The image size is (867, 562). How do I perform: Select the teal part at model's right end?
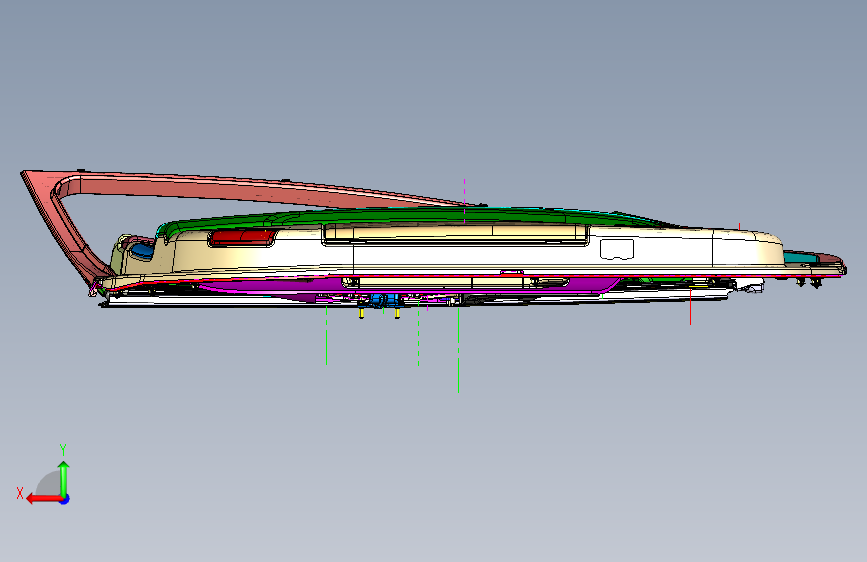(x=801, y=257)
